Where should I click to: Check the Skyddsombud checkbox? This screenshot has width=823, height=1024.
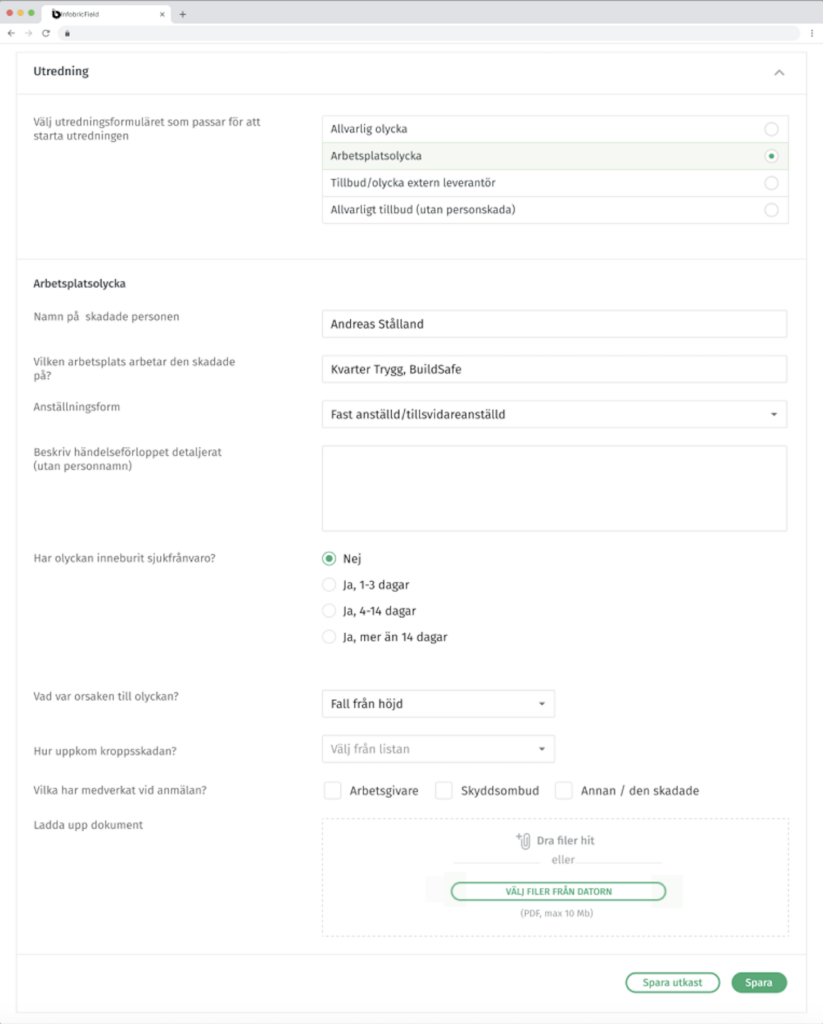445,790
